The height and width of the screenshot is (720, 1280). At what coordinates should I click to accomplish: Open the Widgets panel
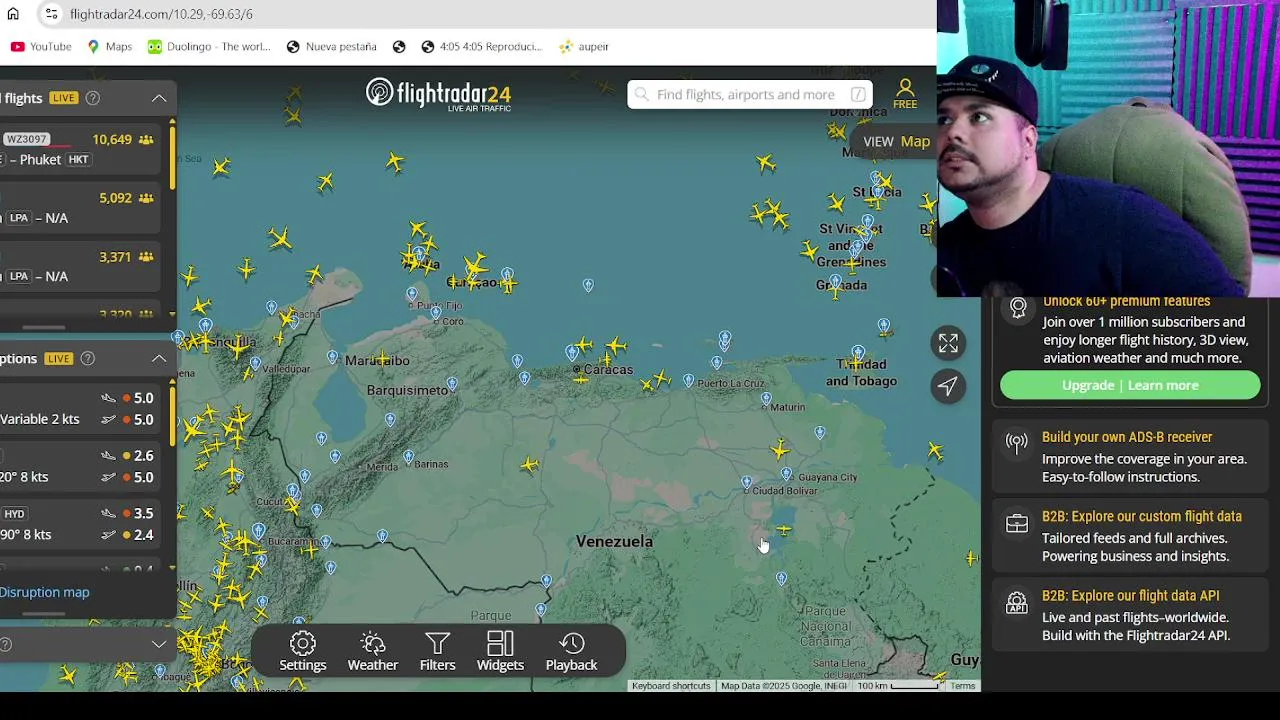[500, 652]
